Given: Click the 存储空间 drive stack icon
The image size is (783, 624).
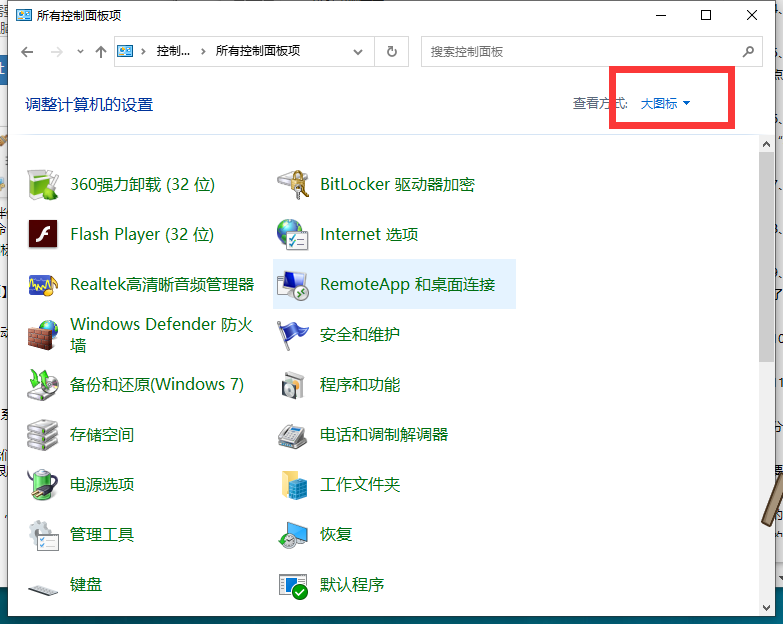Looking at the screenshot, I should [x=42, y=434].
